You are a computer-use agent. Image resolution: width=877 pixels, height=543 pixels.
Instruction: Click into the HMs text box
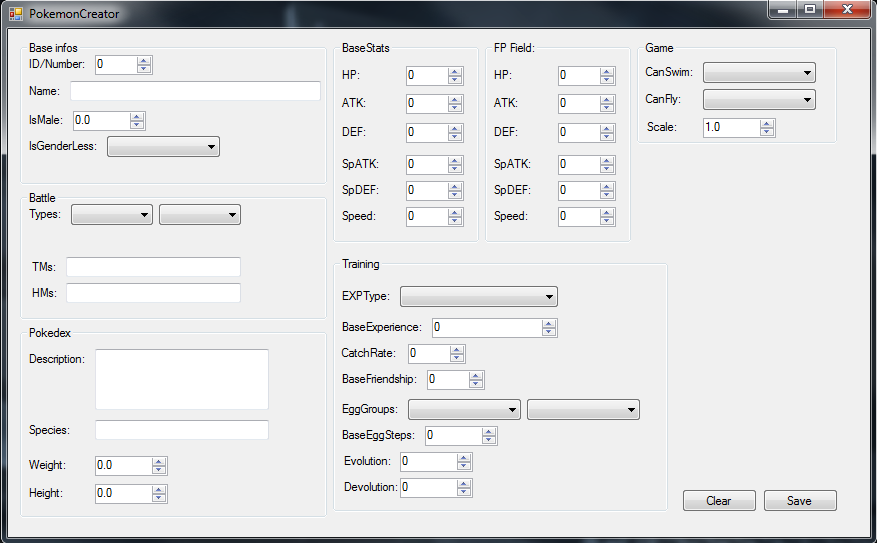[153, 293]
